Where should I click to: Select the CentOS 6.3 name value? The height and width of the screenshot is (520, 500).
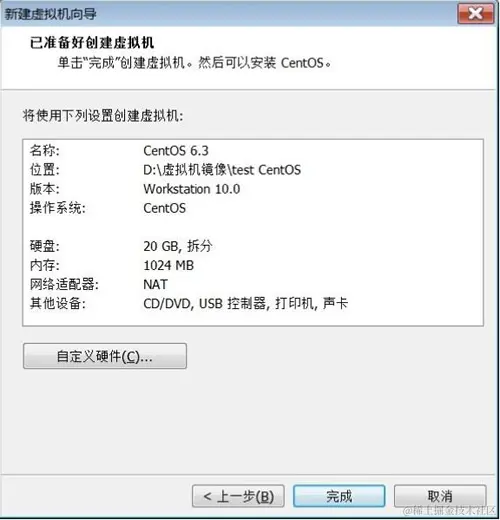(x=176, y=151)
